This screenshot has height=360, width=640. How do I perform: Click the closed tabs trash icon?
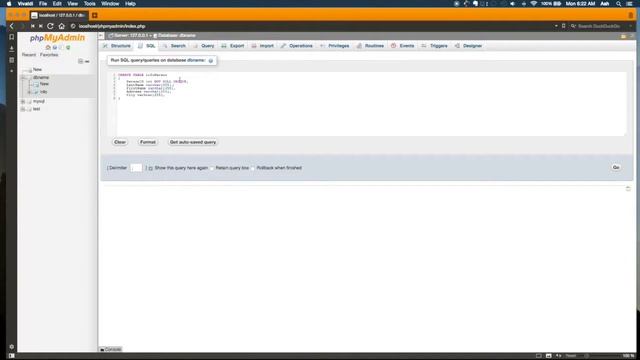tap(631, 16)
